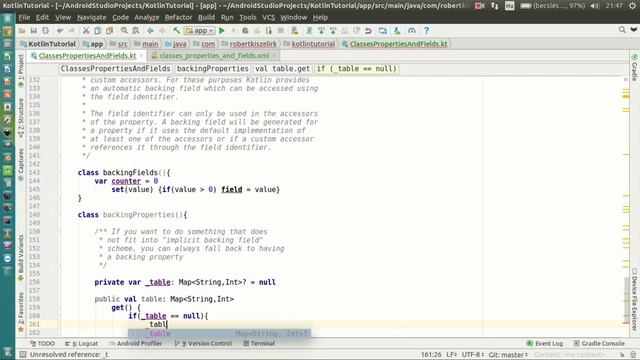This screenshot has width=640, height=360.
Task: Open Find with the magnifier toolbar icon
Action: (x=124, y=31)
